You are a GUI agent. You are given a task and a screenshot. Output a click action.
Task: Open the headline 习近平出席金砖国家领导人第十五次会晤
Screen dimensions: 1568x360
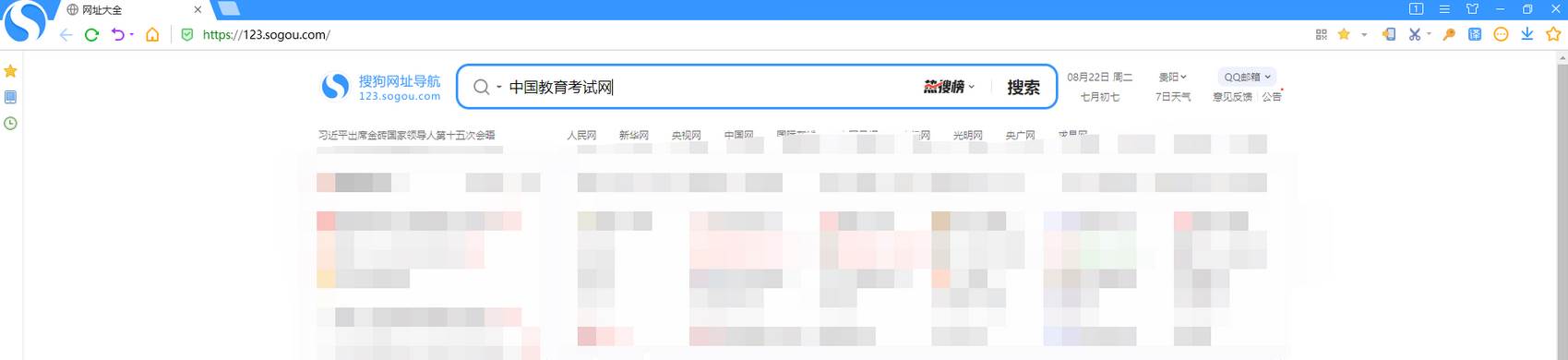click(407, 135)
